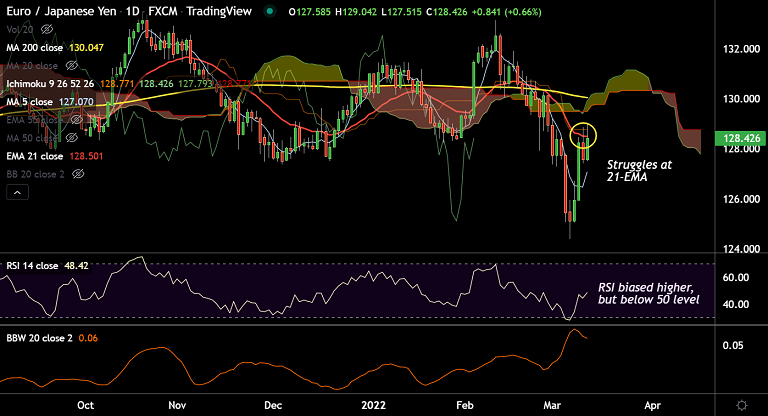Click the 'Struggles at 21-EMA' annotation text
Screen dimensions: 768x416
639,171
